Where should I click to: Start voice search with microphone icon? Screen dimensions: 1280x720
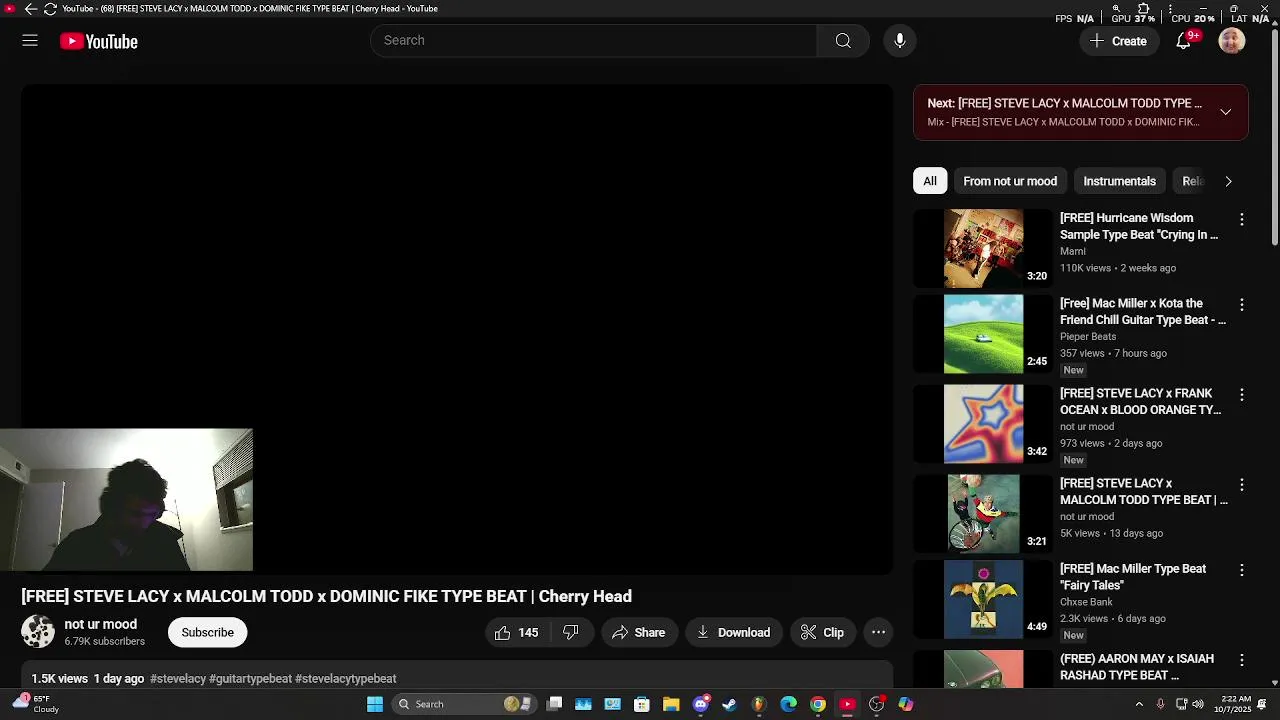[x=900, y=41]
